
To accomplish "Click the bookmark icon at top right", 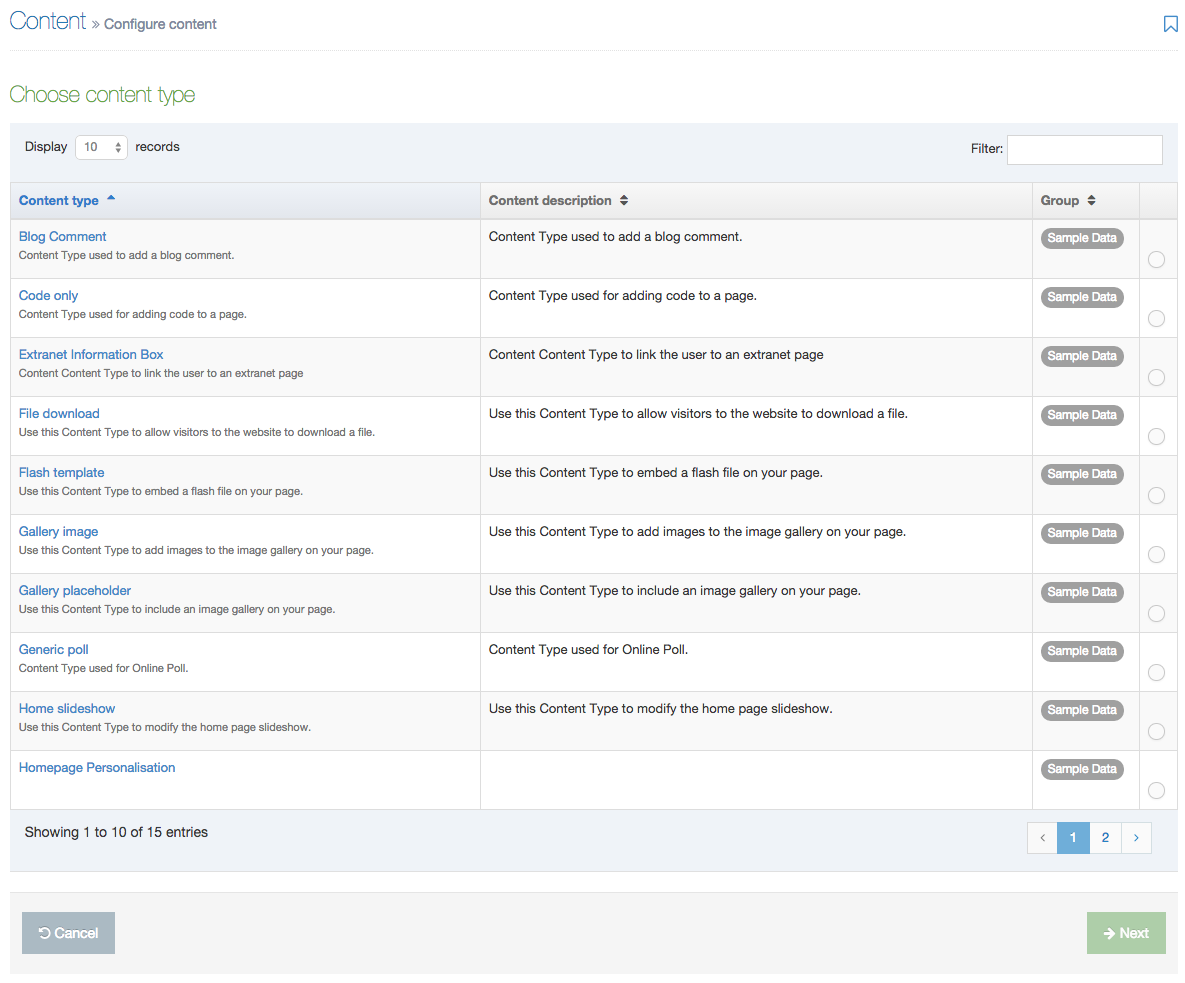I will point(1170,24).
